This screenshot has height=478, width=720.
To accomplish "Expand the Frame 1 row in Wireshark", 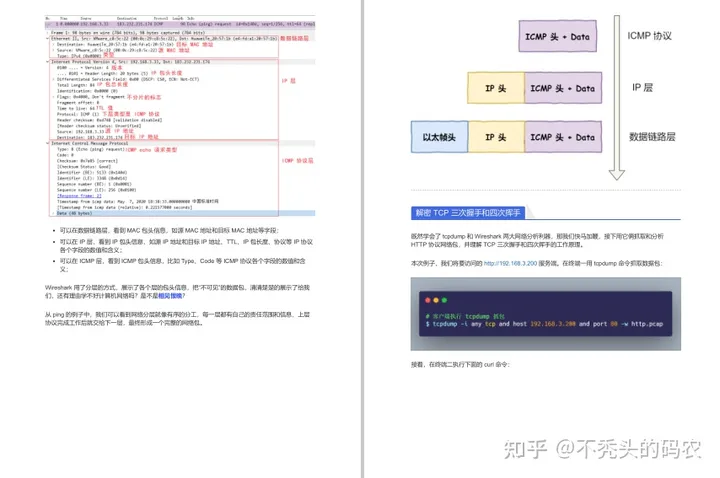I will (48, 33).
